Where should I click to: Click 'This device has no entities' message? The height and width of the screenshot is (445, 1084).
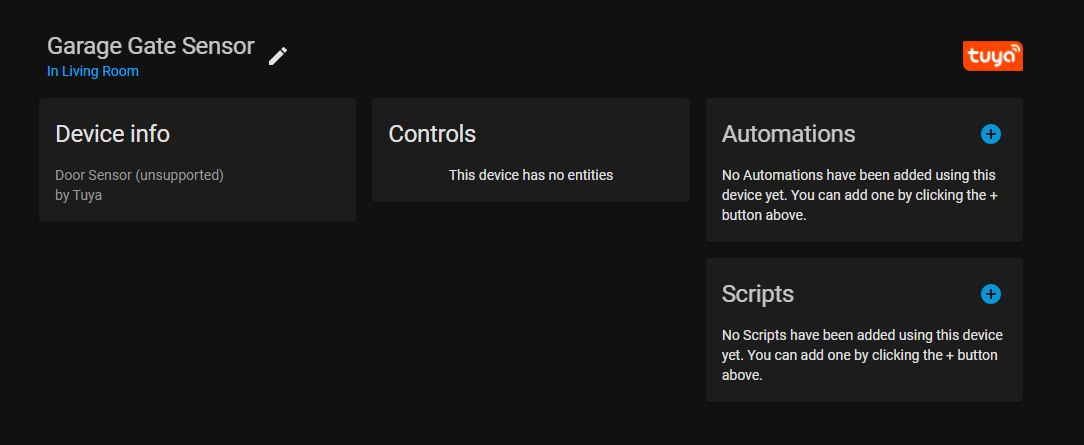coord(531,176)
